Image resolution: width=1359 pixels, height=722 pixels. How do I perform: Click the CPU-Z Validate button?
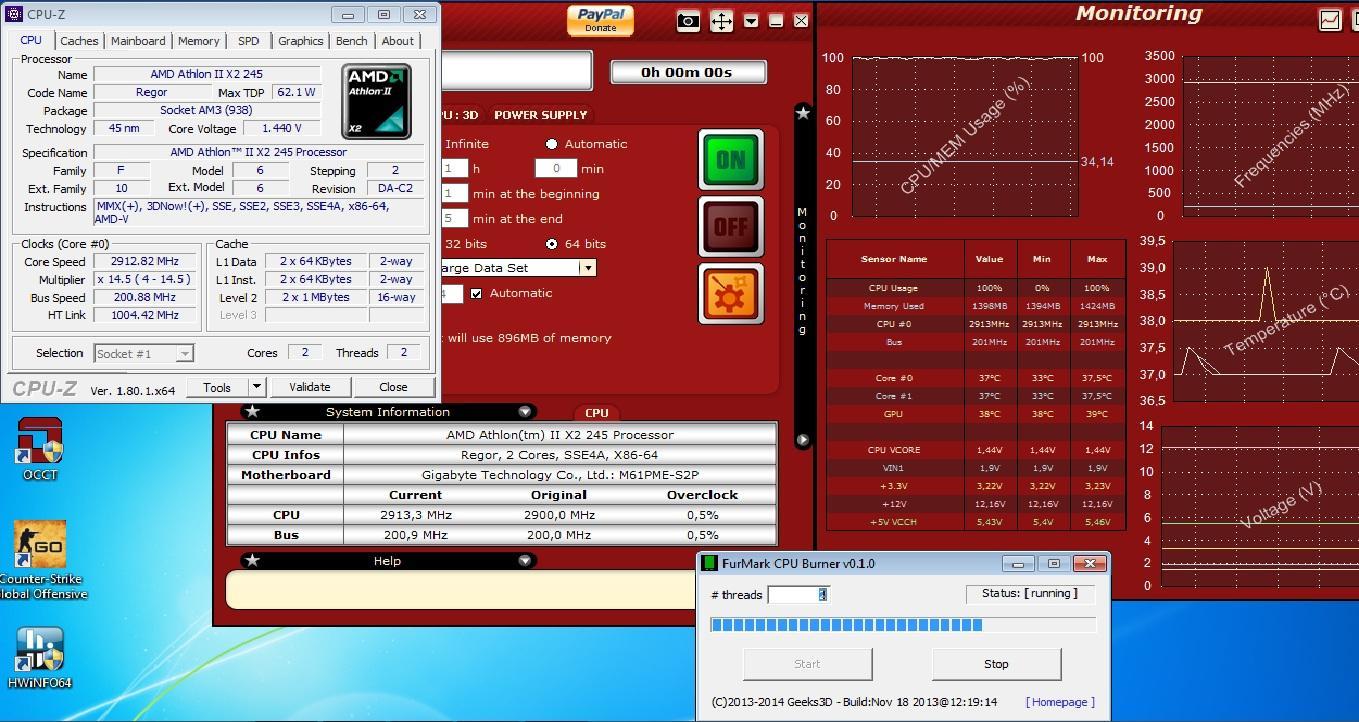[x=310, y=387]
